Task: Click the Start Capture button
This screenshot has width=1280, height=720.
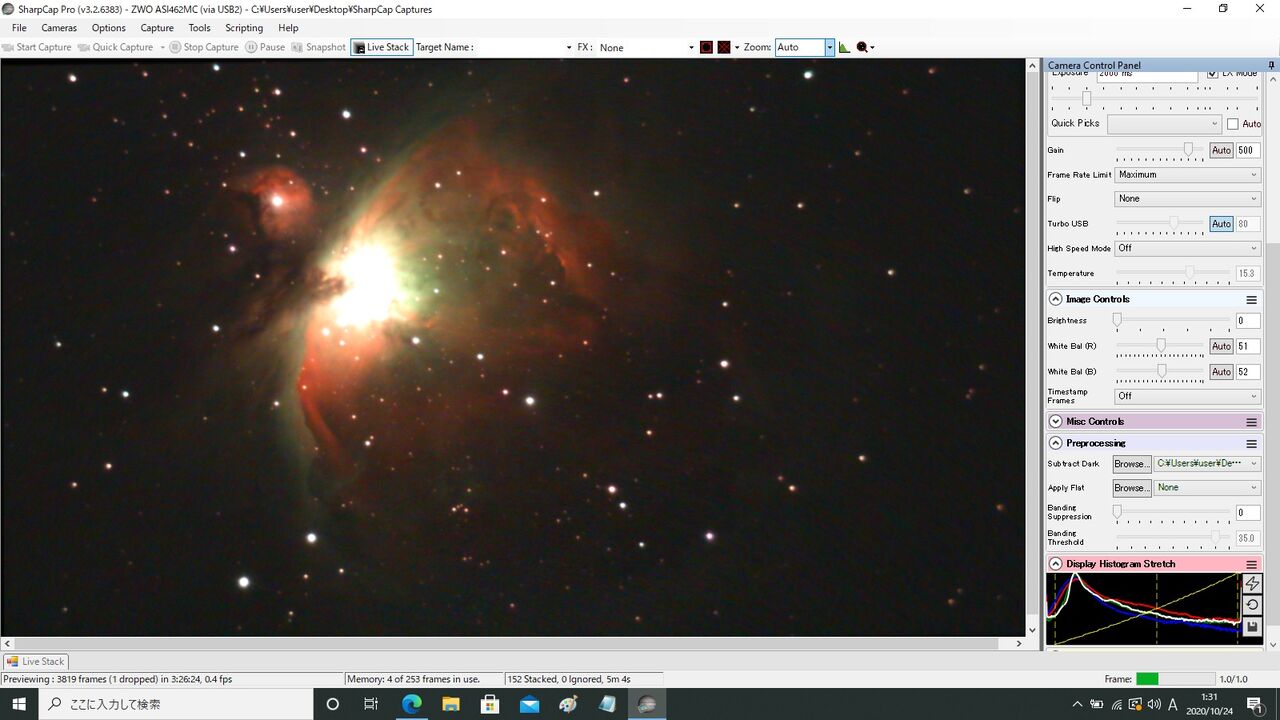Action: tap(37, 47)
